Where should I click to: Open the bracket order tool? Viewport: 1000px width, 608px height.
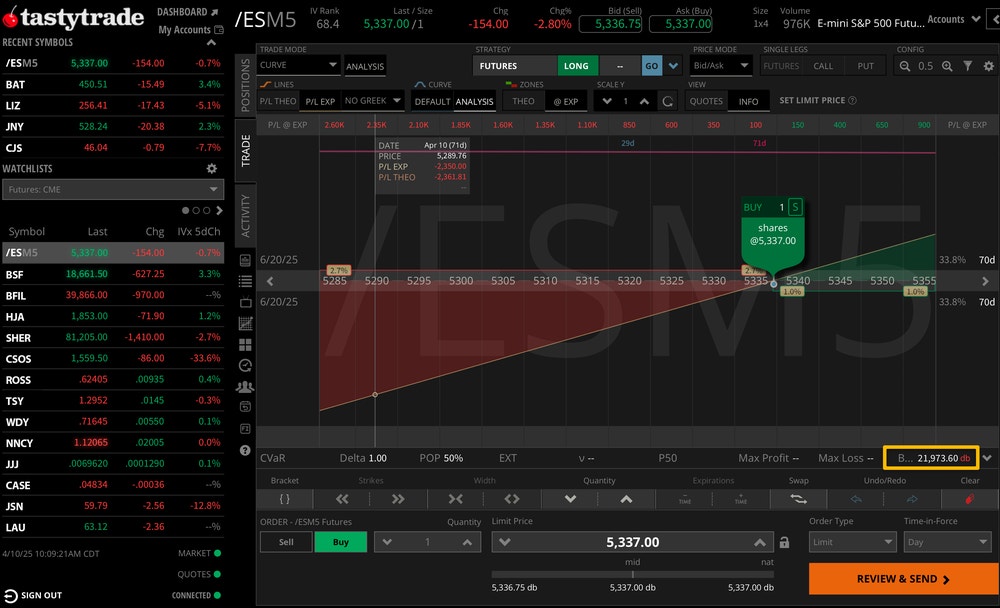(284, 499)
